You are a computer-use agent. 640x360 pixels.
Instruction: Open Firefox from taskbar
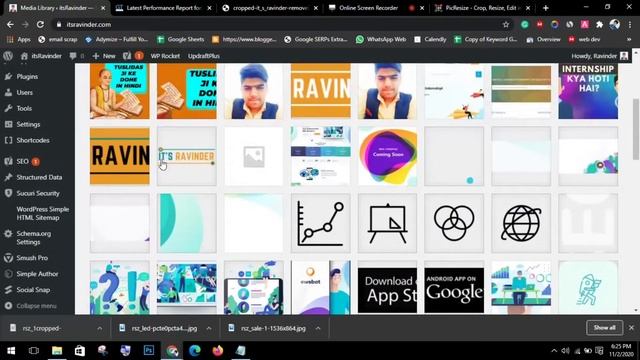click(x=218, y=351)
